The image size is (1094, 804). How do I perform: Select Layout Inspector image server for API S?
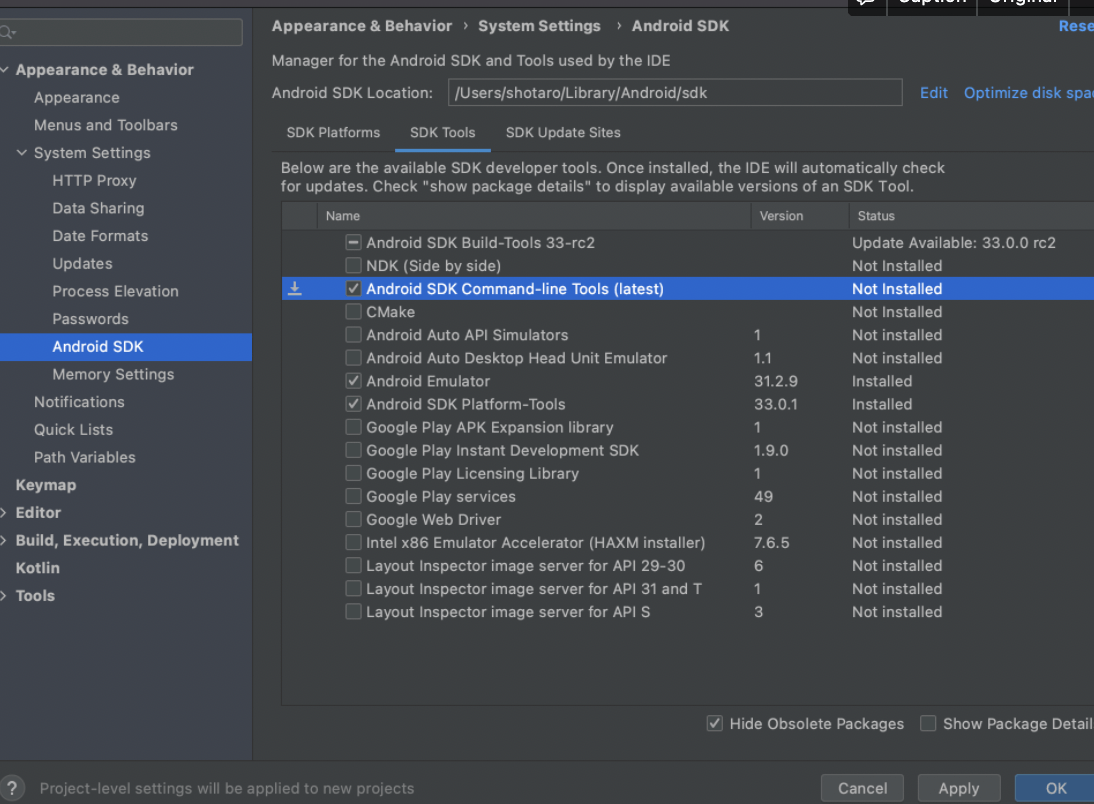688,611
